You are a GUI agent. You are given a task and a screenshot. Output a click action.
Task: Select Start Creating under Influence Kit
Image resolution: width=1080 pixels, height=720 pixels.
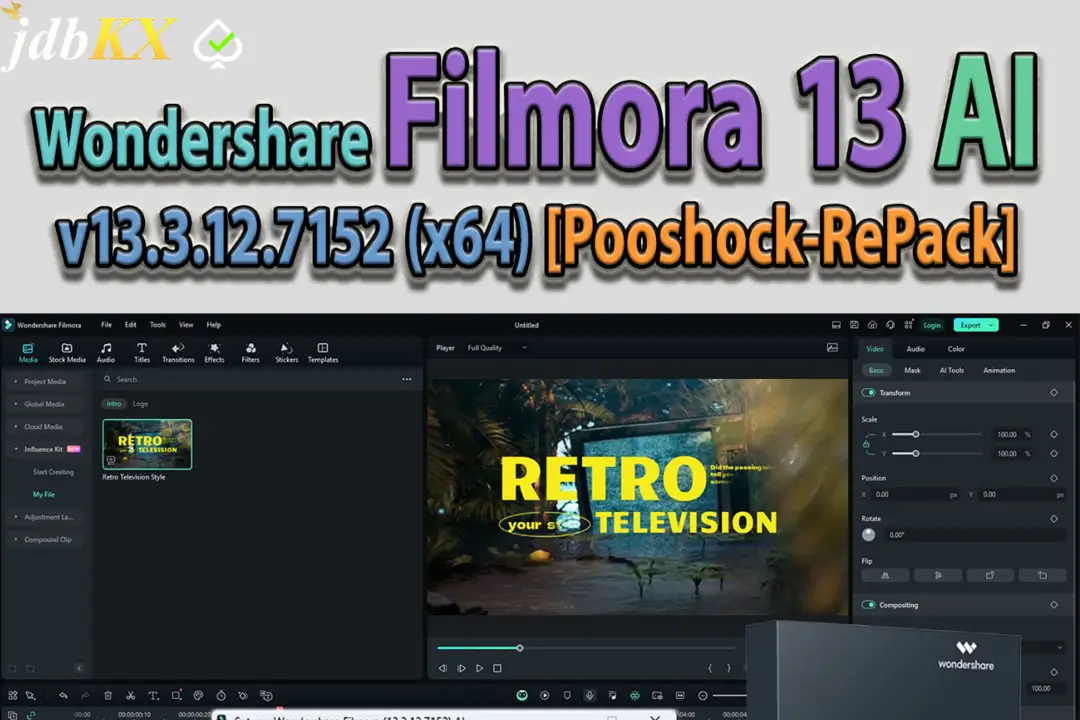pos(53,472)
